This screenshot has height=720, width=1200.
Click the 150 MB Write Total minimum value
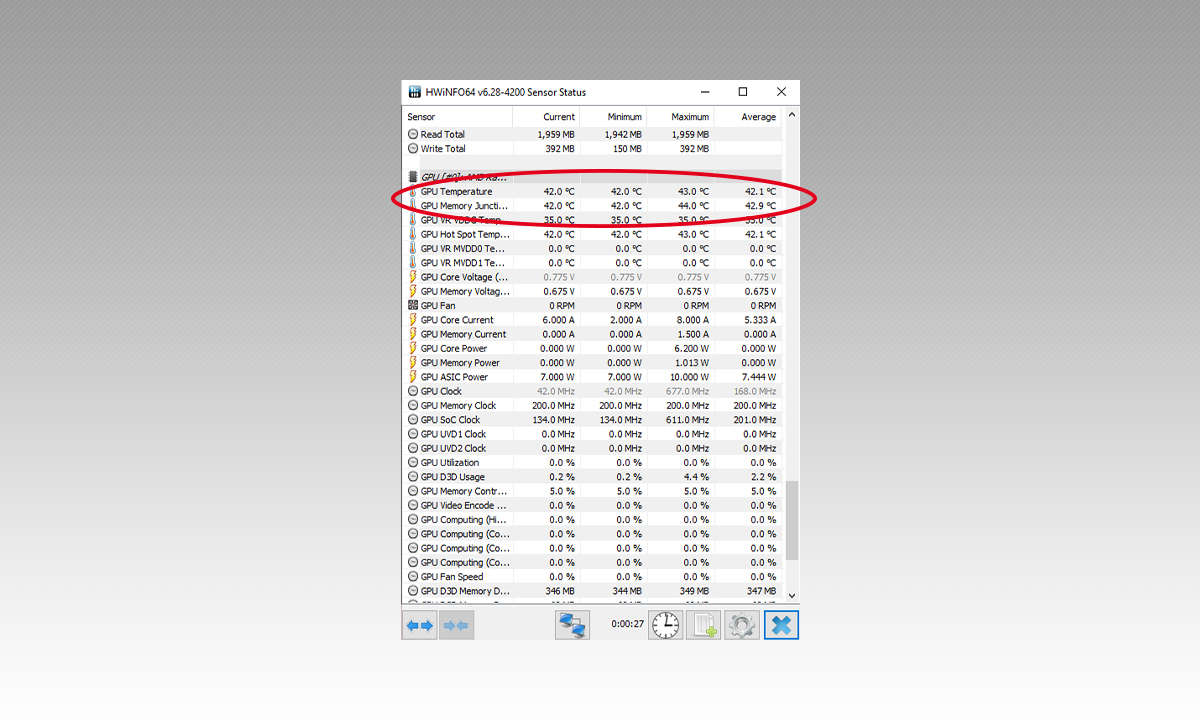tap(627, 148)
